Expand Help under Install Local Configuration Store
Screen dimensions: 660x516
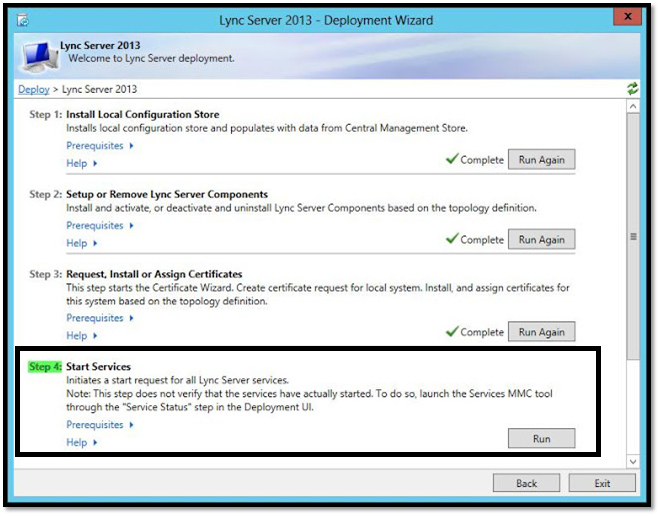pos(82,163)
